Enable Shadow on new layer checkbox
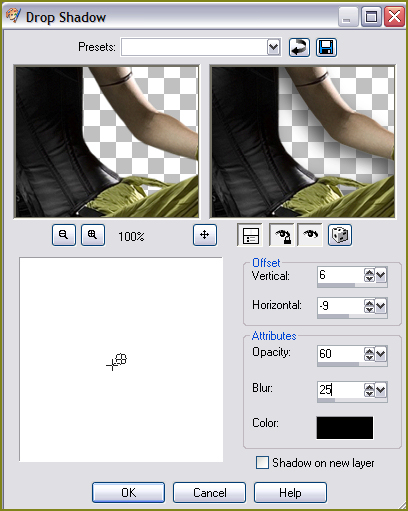This screenshot has height=511, width=408. [262, 463]
